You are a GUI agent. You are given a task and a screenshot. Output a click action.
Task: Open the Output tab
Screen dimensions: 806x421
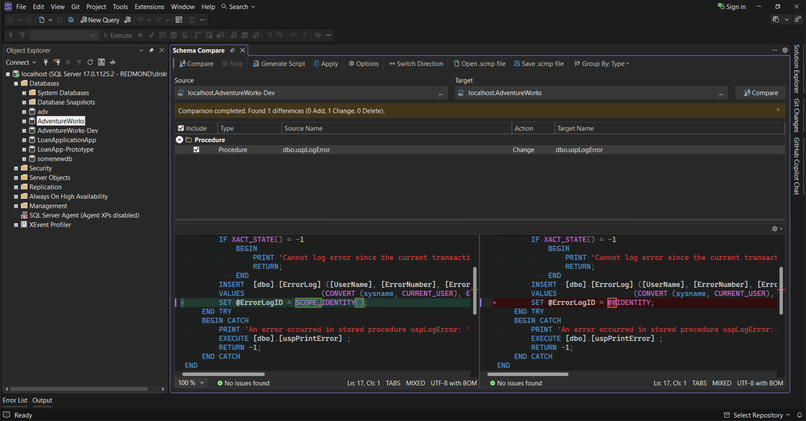pyautogui.click(x=42, y=400)
